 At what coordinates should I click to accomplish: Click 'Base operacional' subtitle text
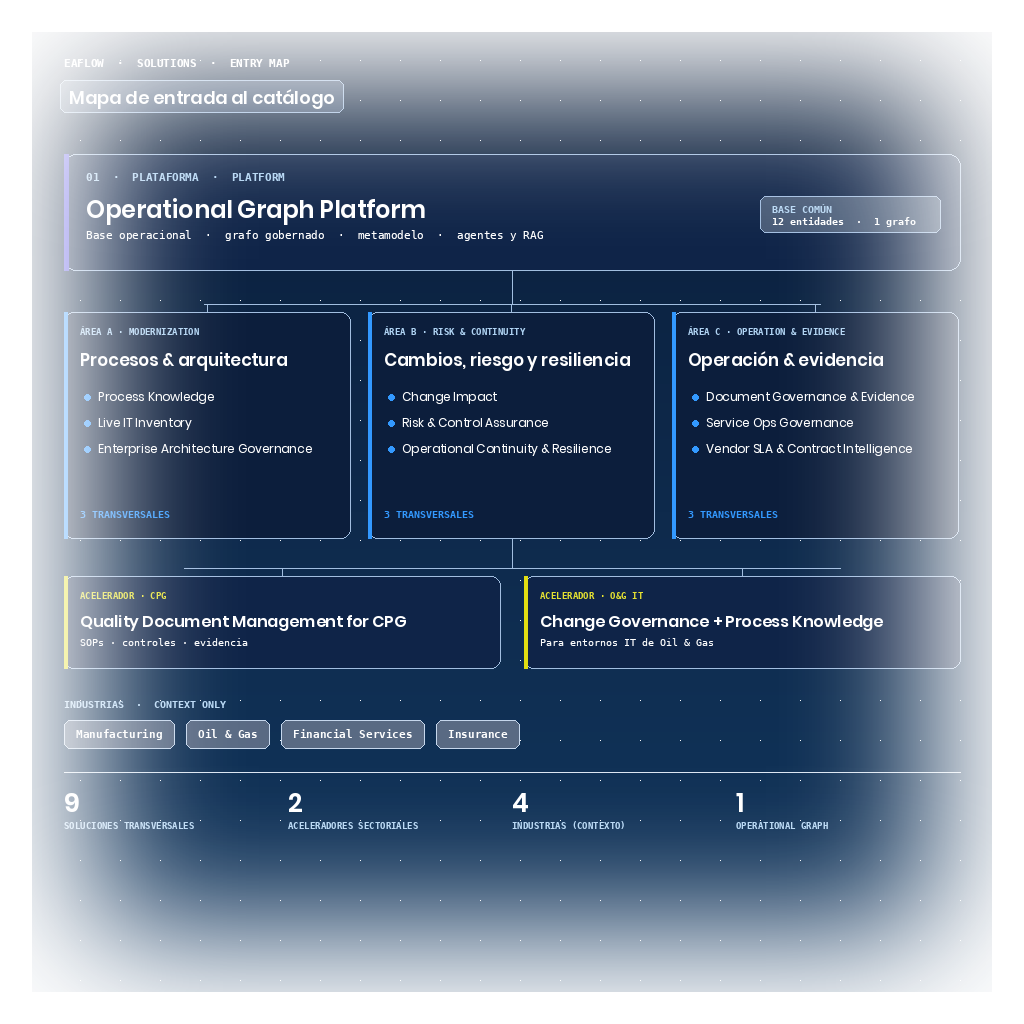pos(138,235)
